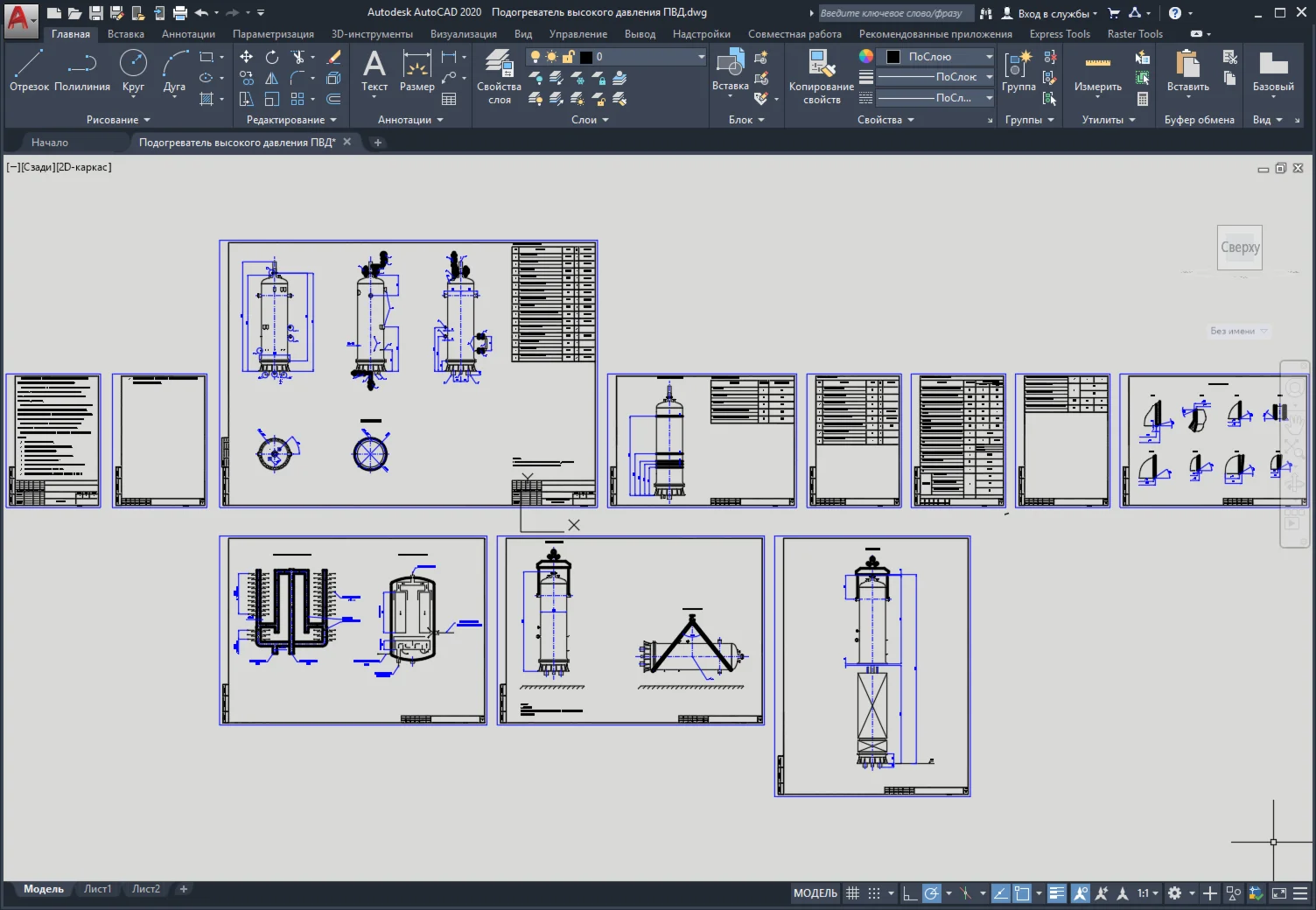Select the Полилиния polyline tool

[82, 70]
